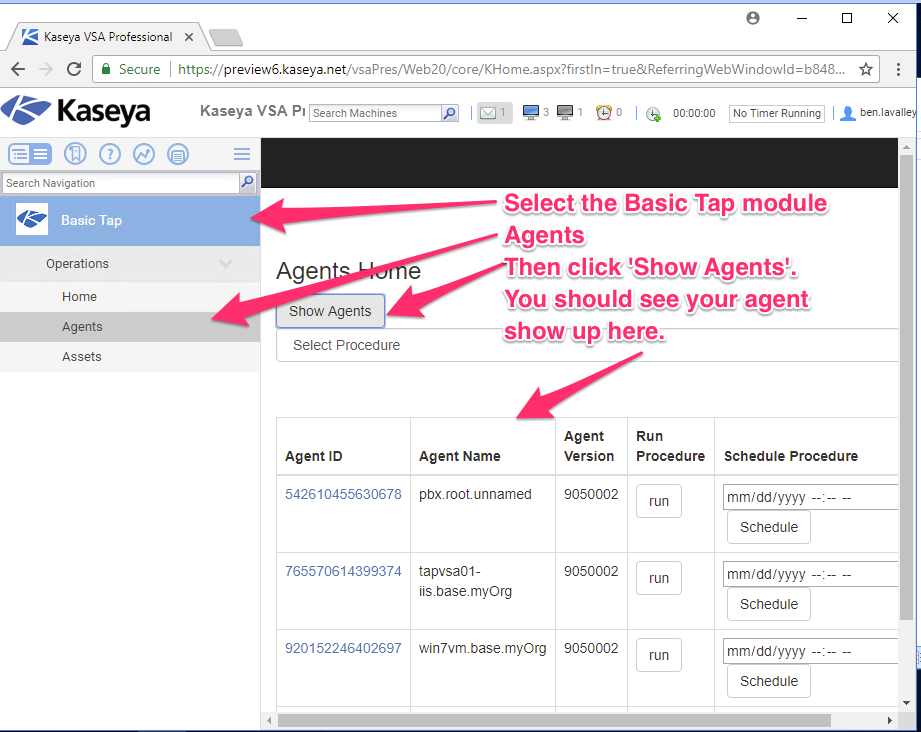Viewport: 921px width, 732px height.
Task: Open agent ID 542610455630678 link
Action: coord(343,494)
